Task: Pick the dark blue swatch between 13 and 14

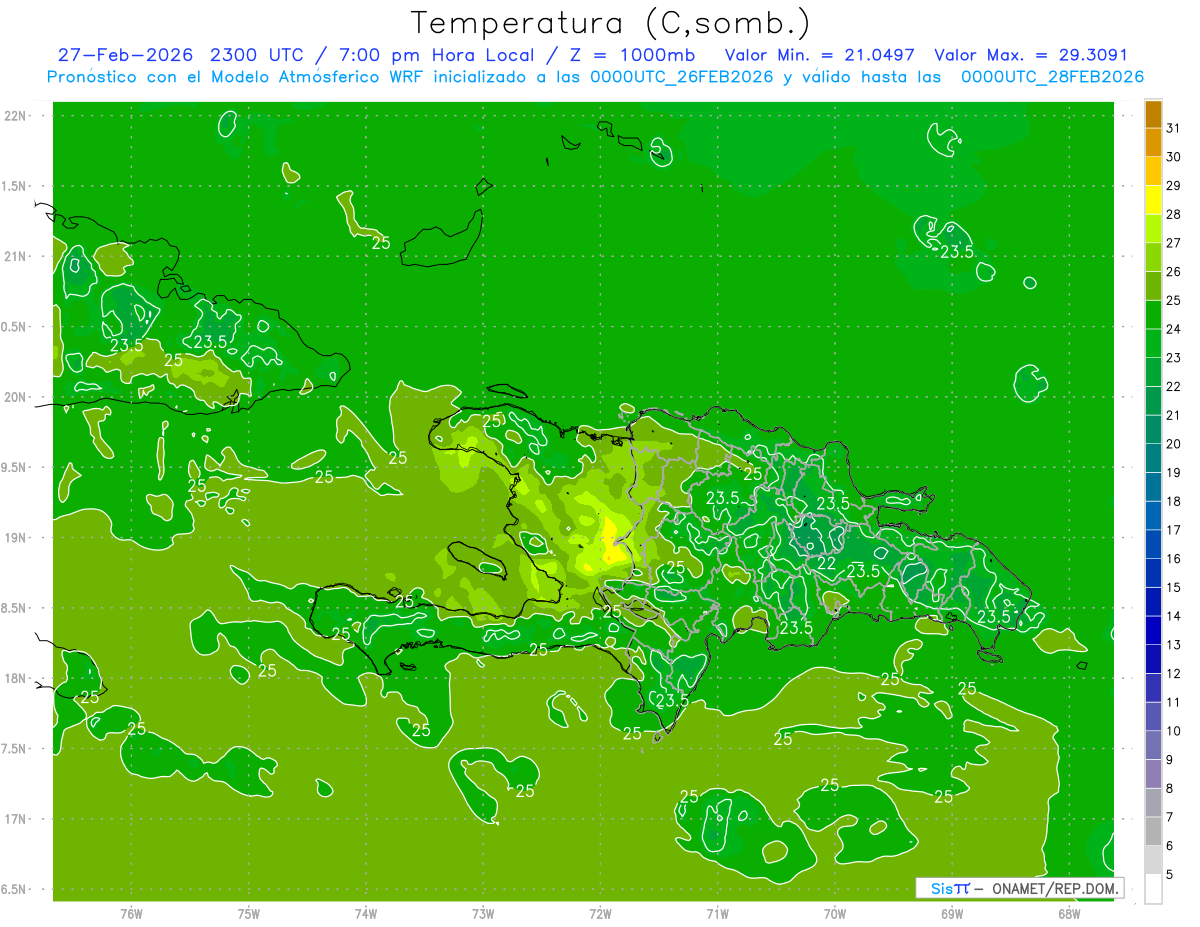Action: (1153, 631)
